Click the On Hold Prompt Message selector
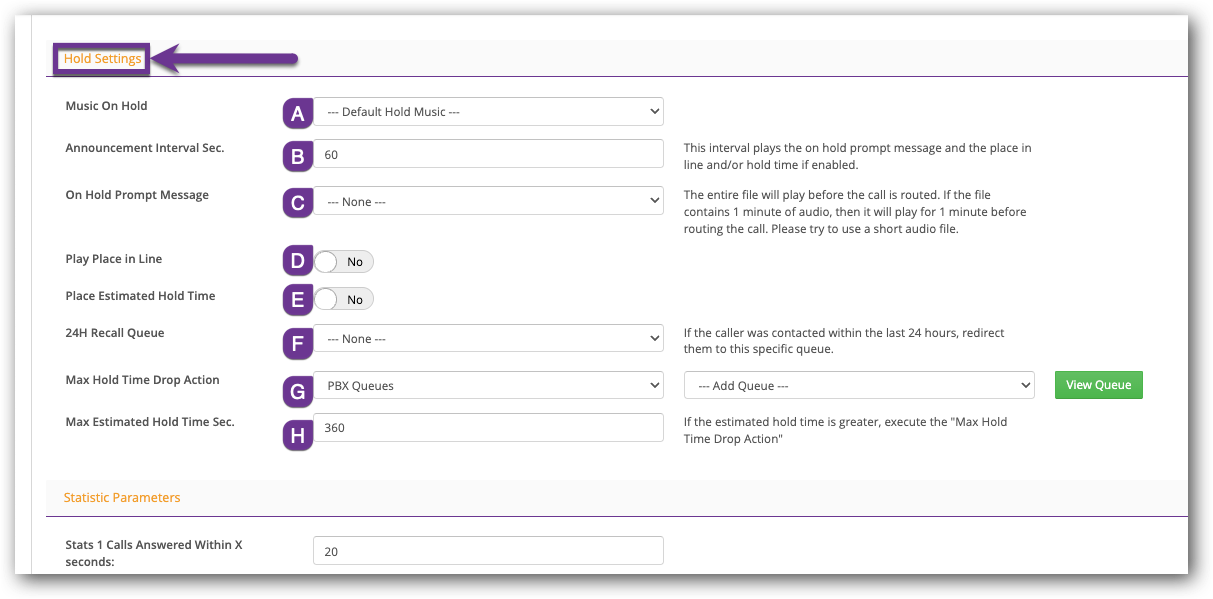The height and width of the screenshot is (599, 1213). (x=488, y=200)
